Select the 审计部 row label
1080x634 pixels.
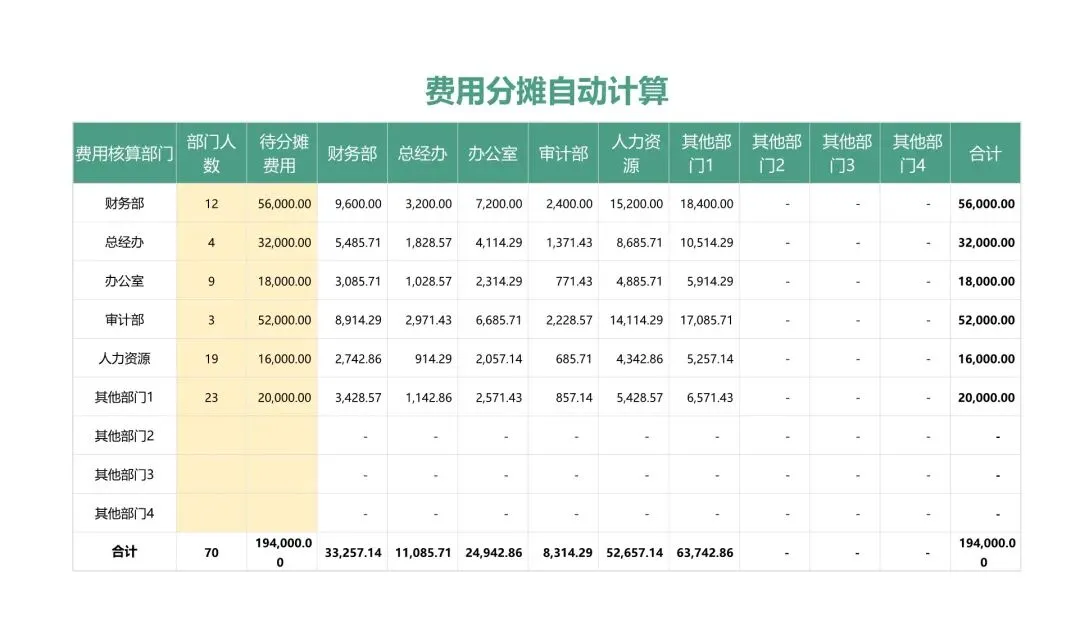pyautogui.click(x=125, y=320)
